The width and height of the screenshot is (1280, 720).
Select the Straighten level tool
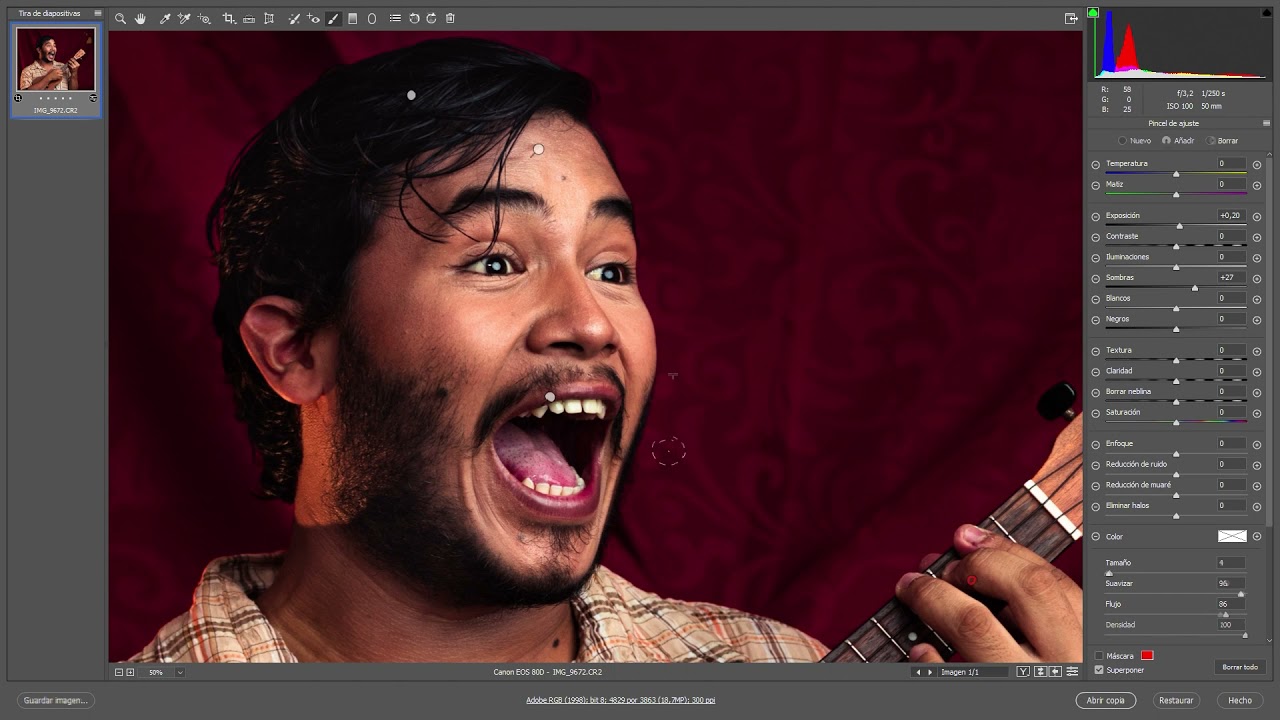point(249,18)
